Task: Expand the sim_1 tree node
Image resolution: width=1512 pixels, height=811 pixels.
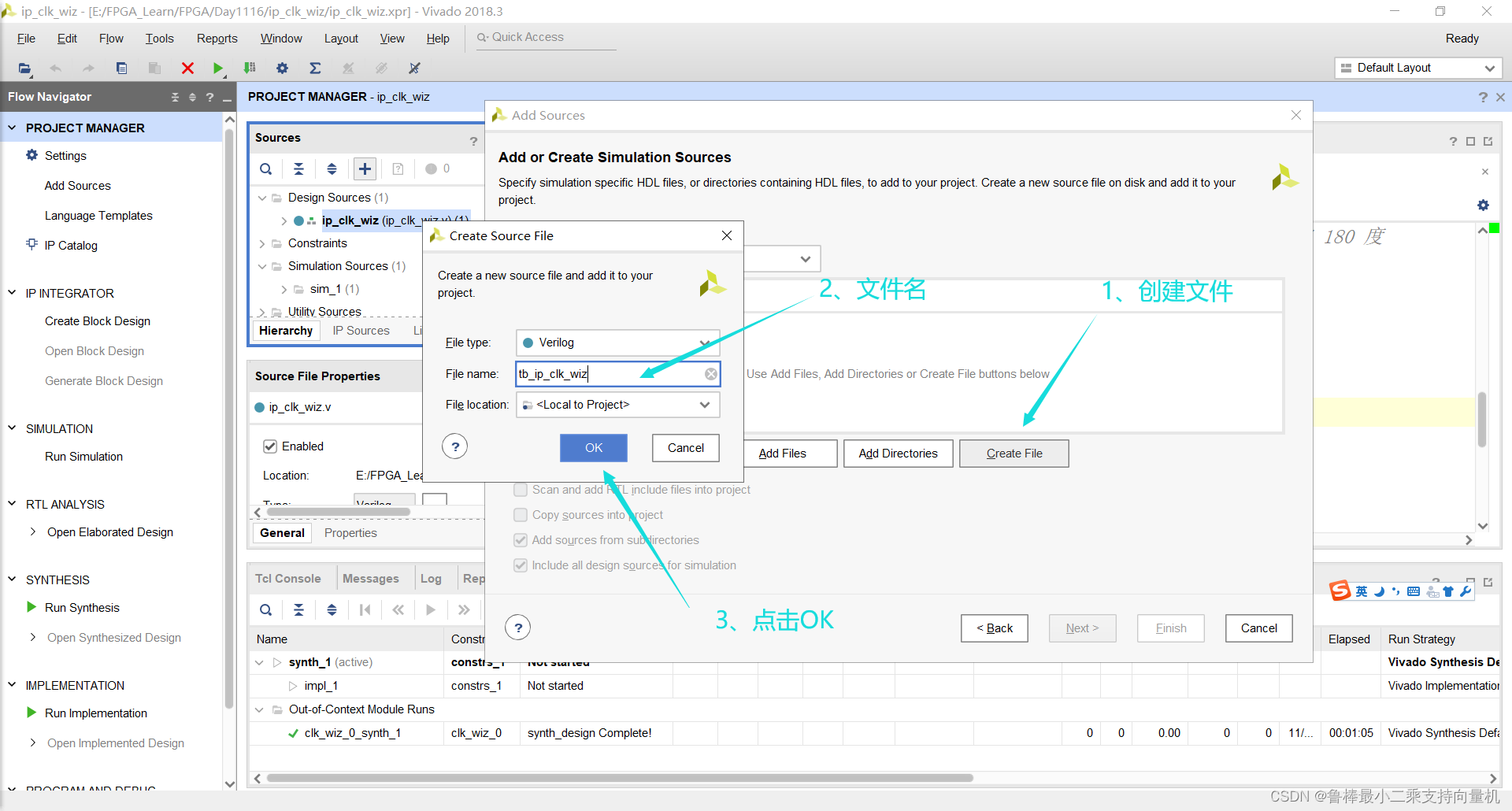Action: click(284, 289)
